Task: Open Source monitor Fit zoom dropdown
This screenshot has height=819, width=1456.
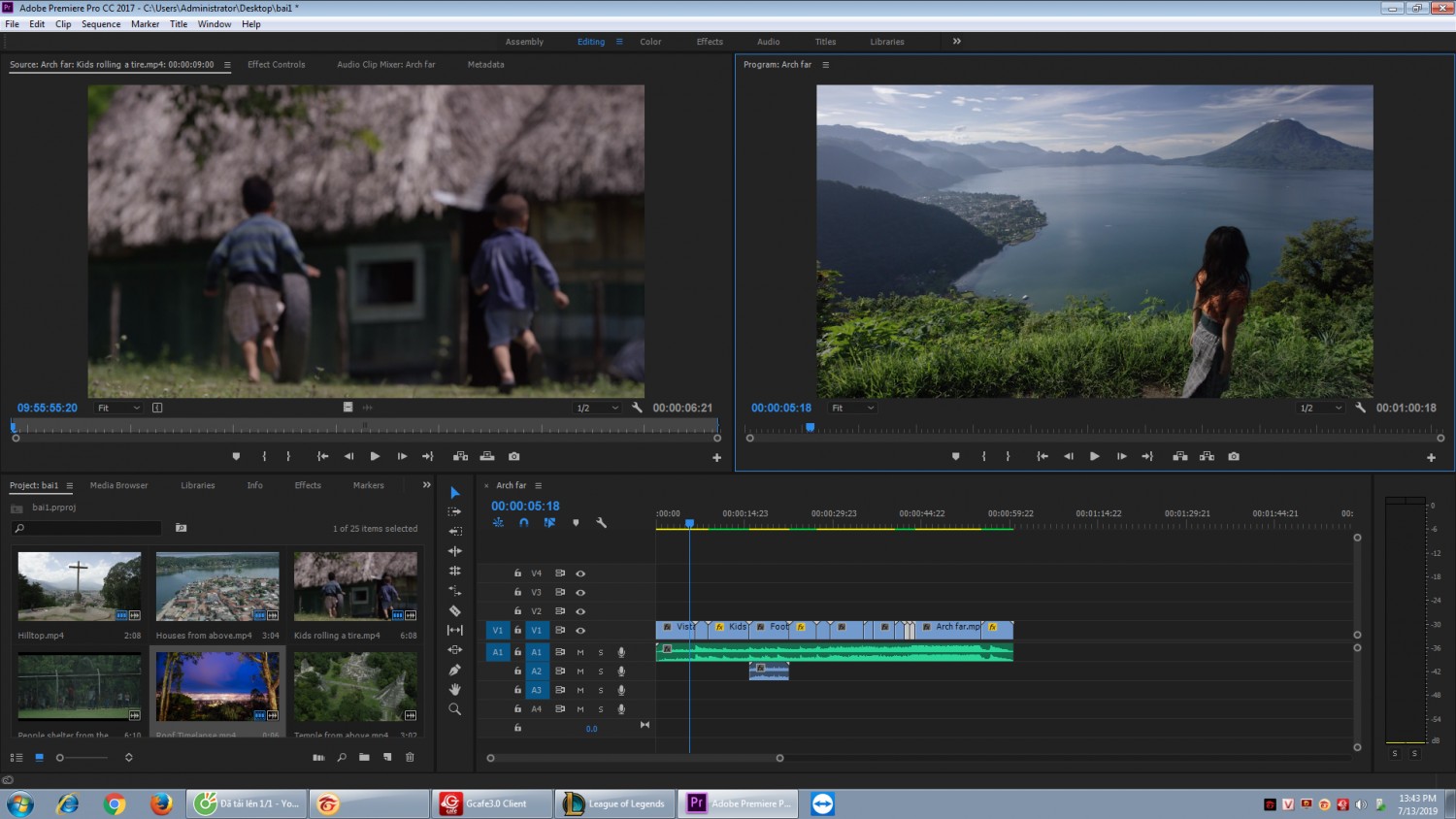Action: point(118,408)
